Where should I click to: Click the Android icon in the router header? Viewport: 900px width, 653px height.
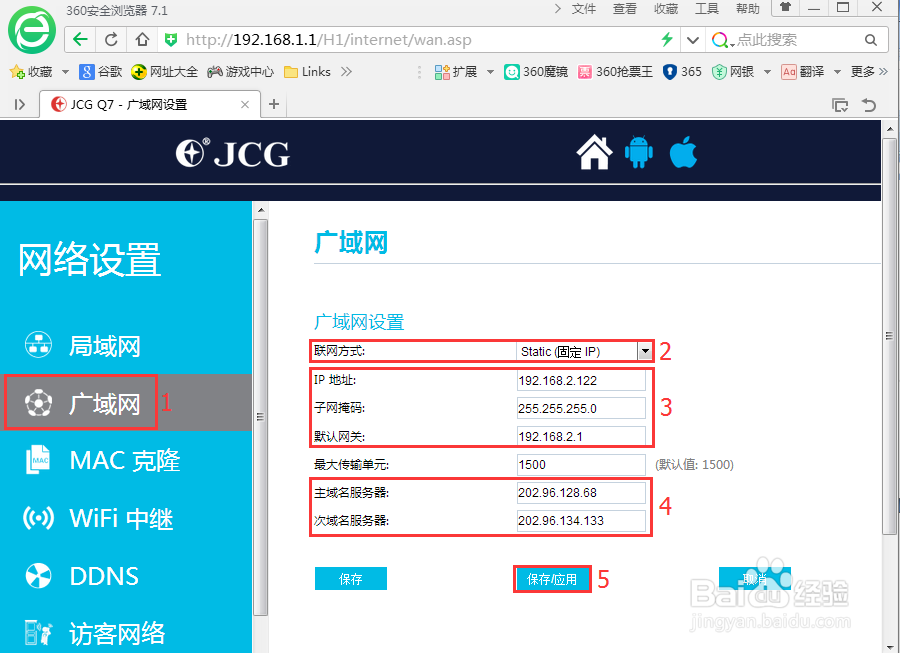click(x=639, y=152)
